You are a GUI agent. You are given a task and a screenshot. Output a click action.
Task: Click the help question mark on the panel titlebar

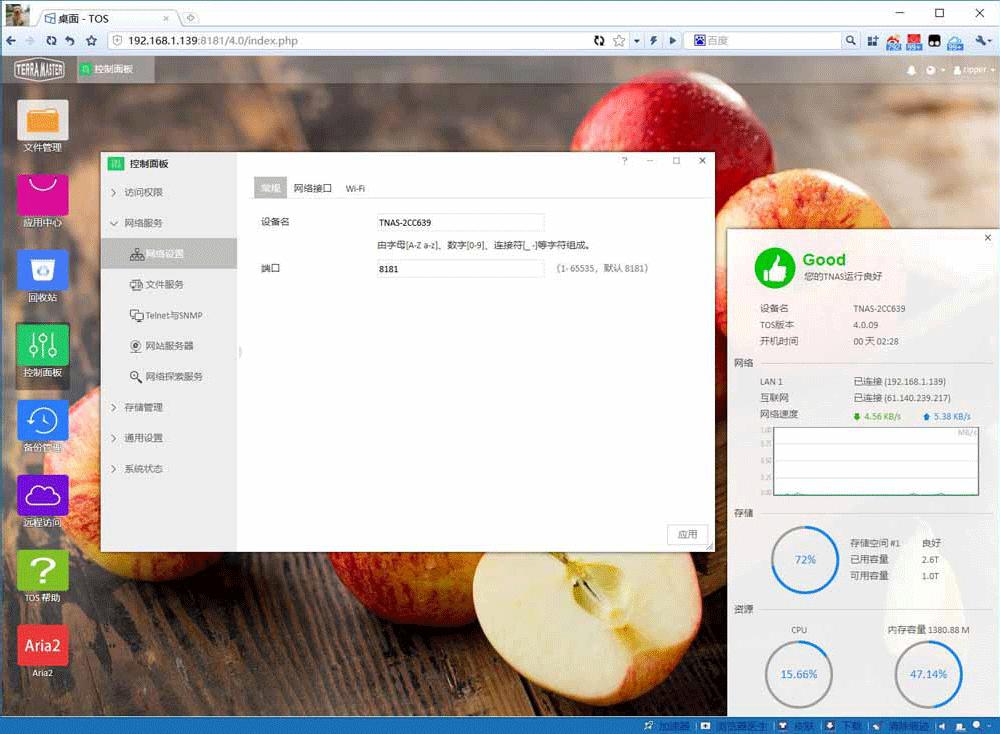coord(624,160)
